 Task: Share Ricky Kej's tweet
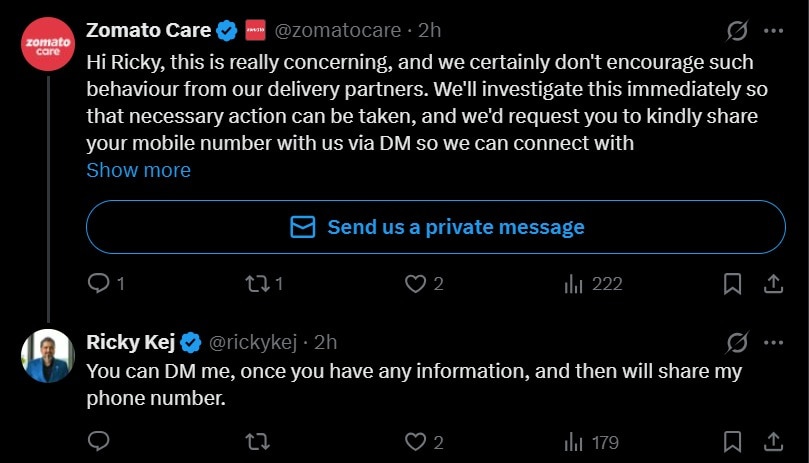tap(773, 441)
